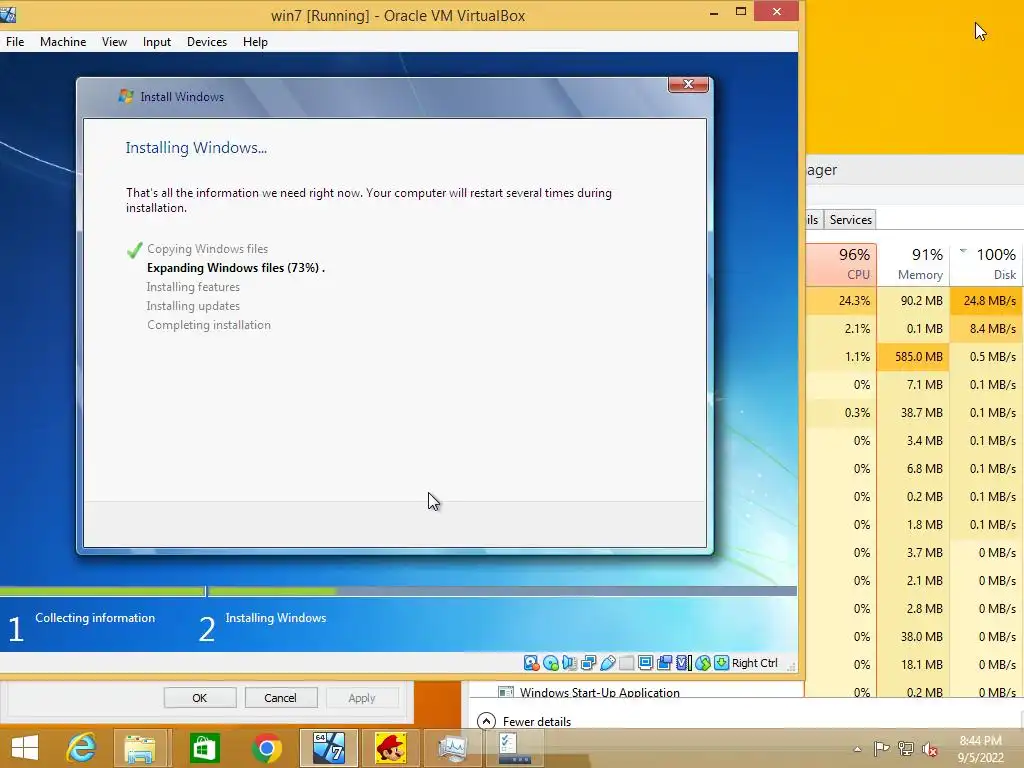Click the optical disk indicator icon
The height and width of the screenshot is (768, 1024).
(x=551, y=664)
